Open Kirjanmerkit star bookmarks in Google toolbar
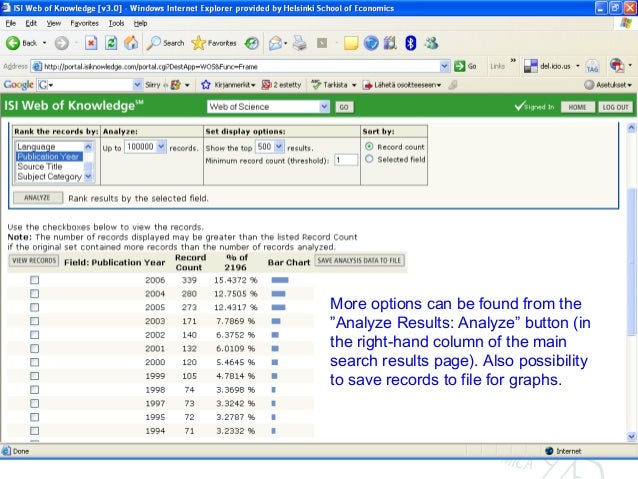Screen dimensions: 638x479 coord(206,85)
